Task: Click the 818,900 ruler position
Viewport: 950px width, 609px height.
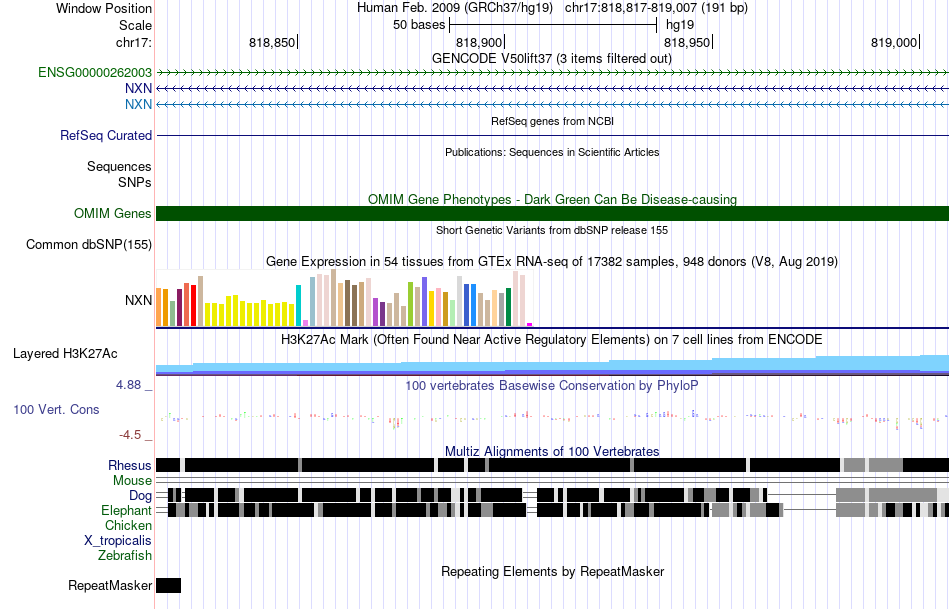Action: pyautogui.click(x=479, y=42)
